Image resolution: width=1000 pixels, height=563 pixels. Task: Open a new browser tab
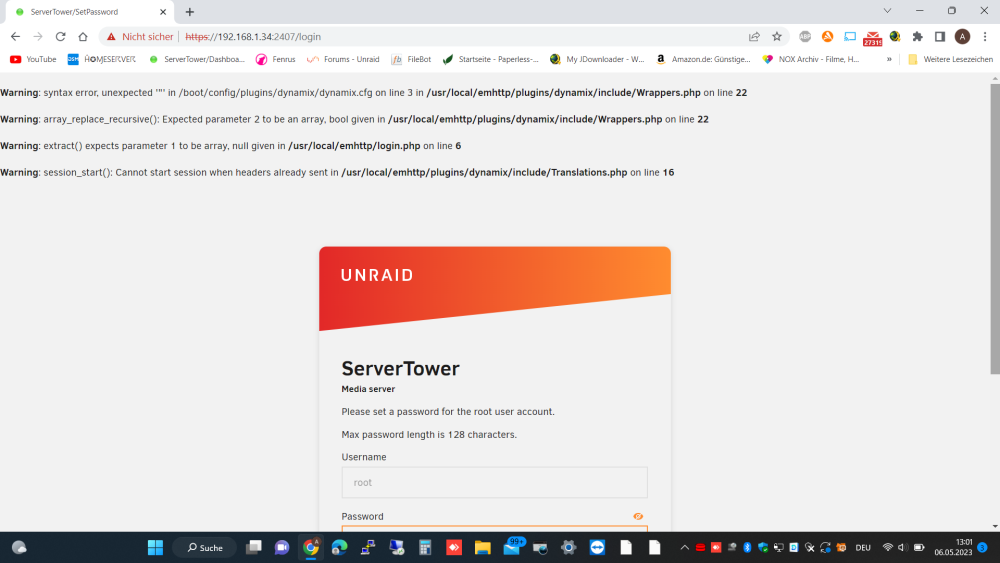click(189, 12)
